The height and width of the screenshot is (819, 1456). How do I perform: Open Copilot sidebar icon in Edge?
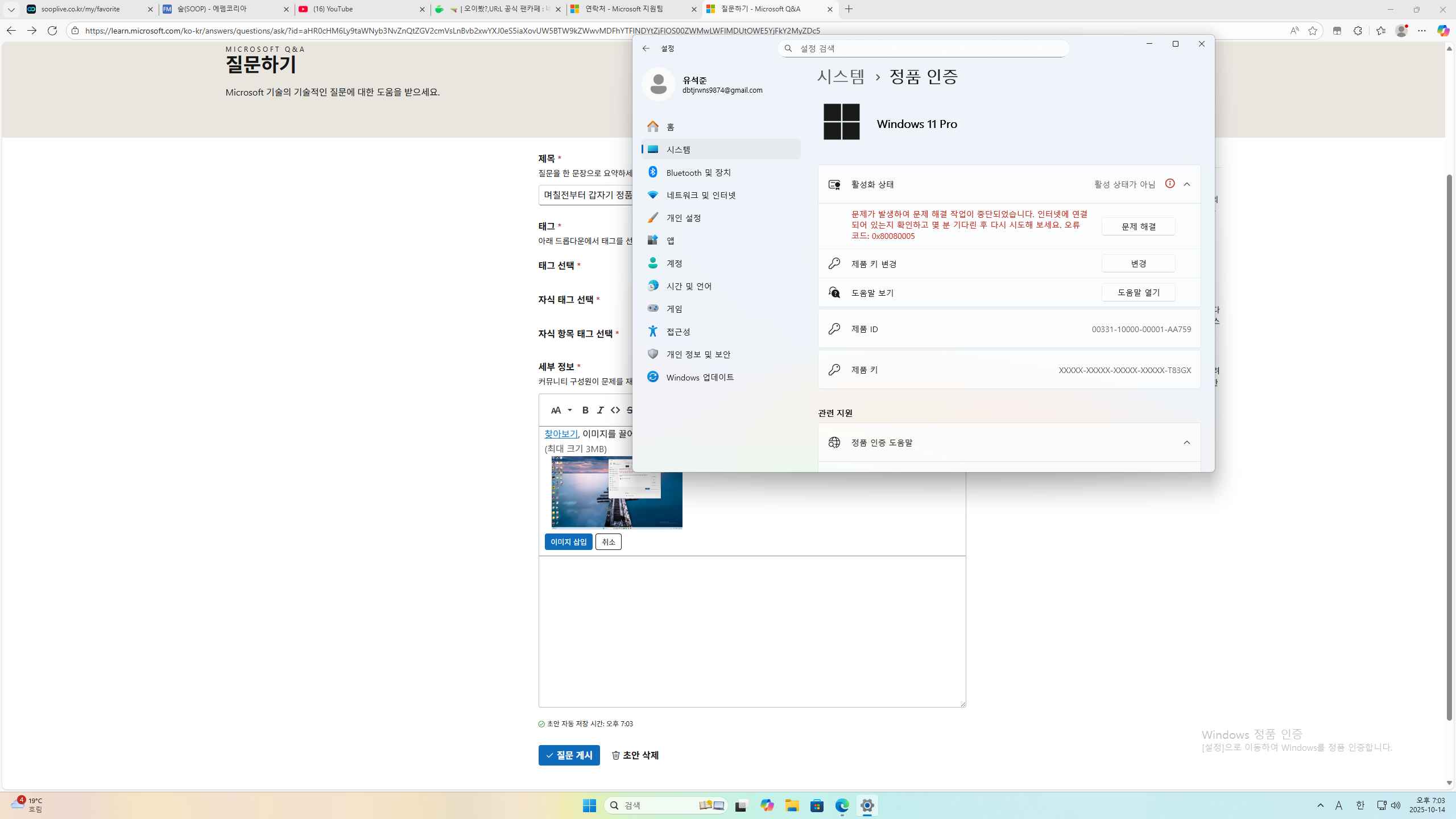1443,31
